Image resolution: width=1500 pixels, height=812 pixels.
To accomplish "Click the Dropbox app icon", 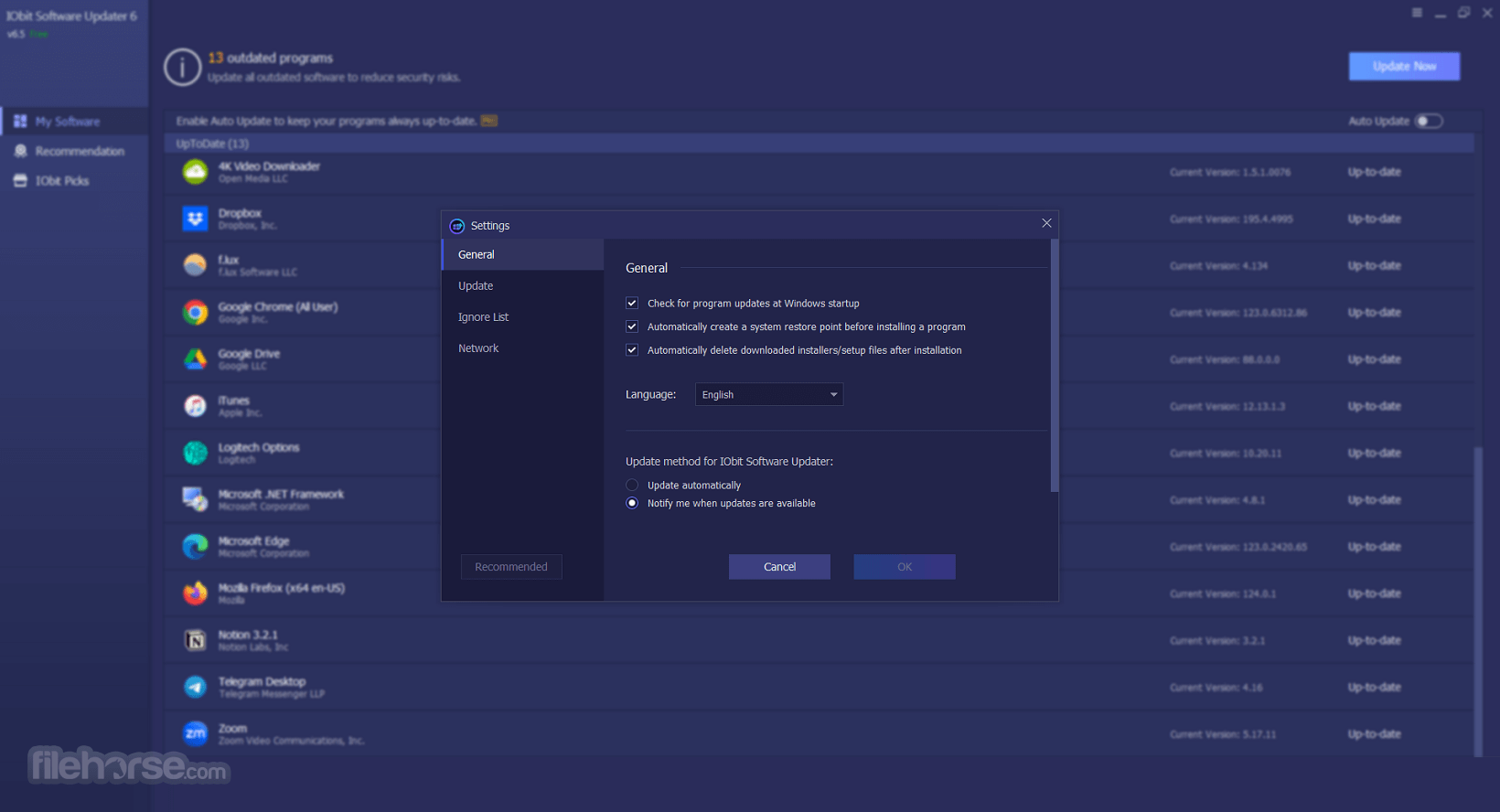I will (x=195, y=219).
